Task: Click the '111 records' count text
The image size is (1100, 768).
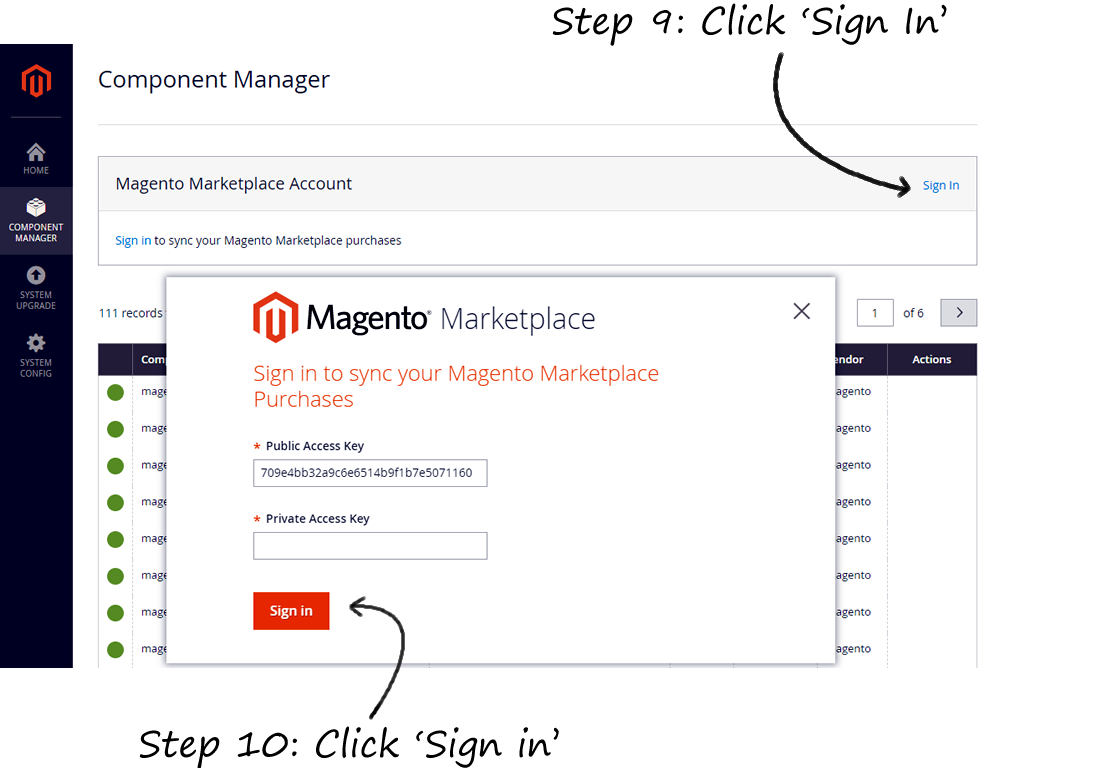Action: [x=131, y=313]
